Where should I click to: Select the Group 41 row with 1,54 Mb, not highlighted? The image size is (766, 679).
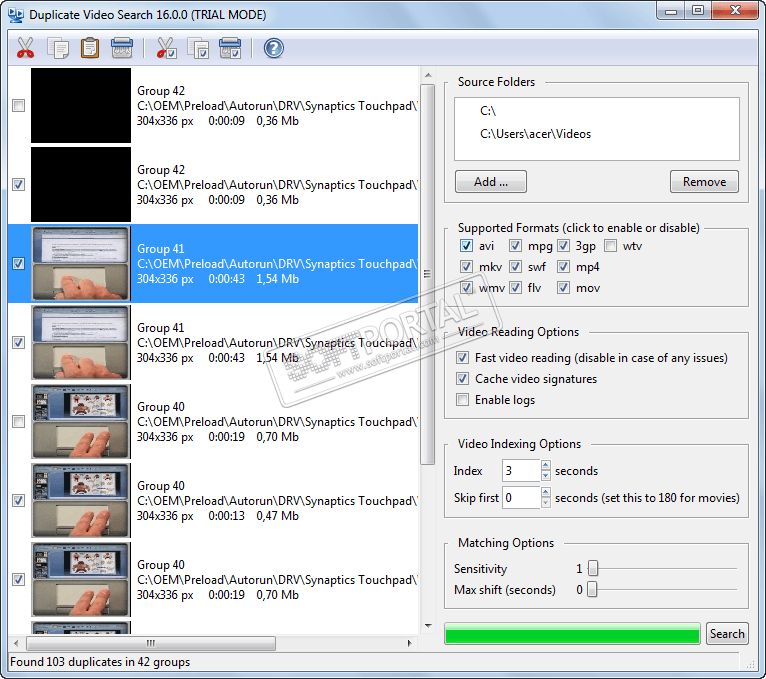pos(213,342)
